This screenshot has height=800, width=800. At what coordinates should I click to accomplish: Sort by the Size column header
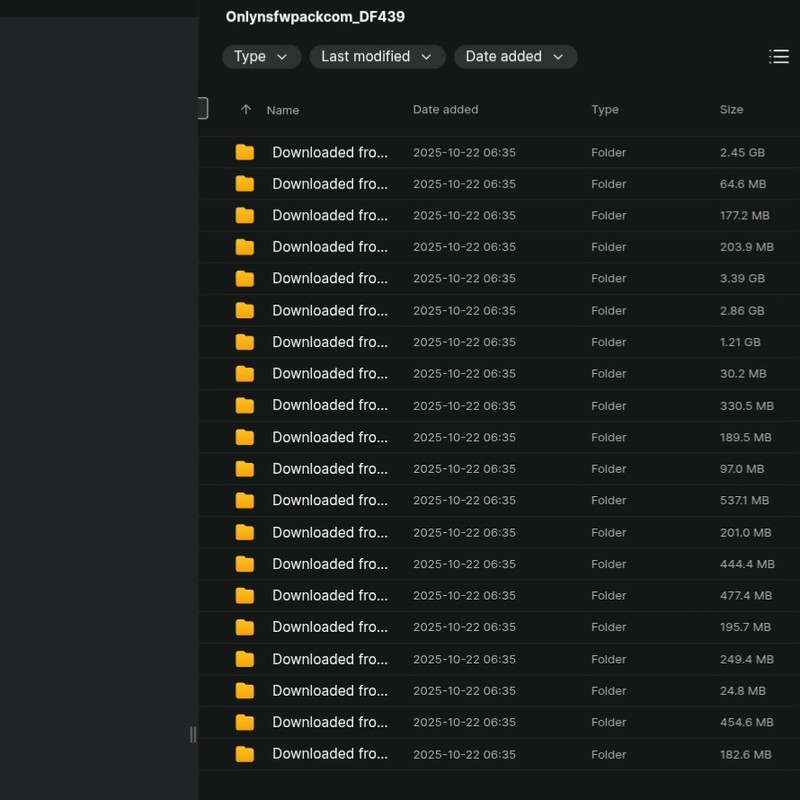(x=731, y=110)
